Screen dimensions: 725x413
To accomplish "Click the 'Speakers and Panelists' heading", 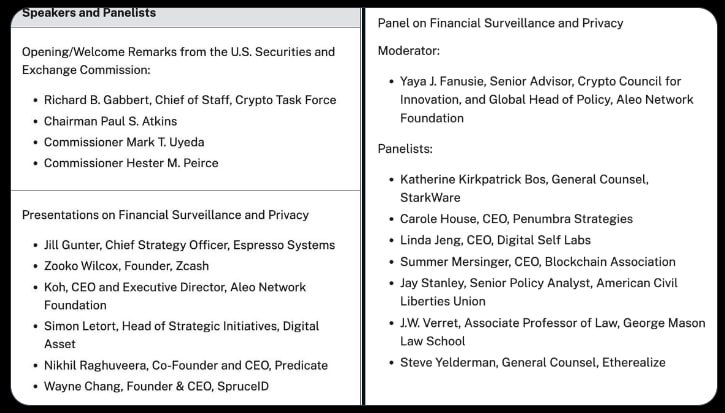I will pos(88,13).
